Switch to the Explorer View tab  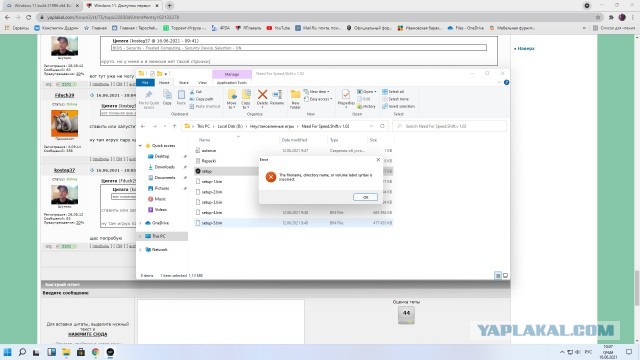[x=202, y=82]
